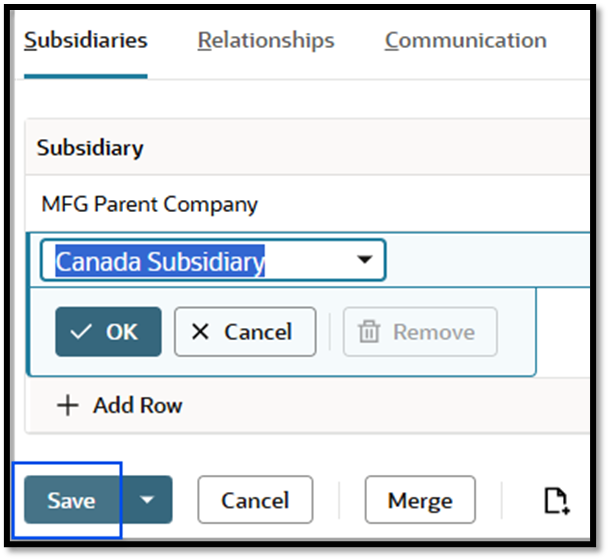Viewport: 609px width, 560px height.
Task: Expand the Canada Subsidiary dropdown arrow
Action: point(364,261)
